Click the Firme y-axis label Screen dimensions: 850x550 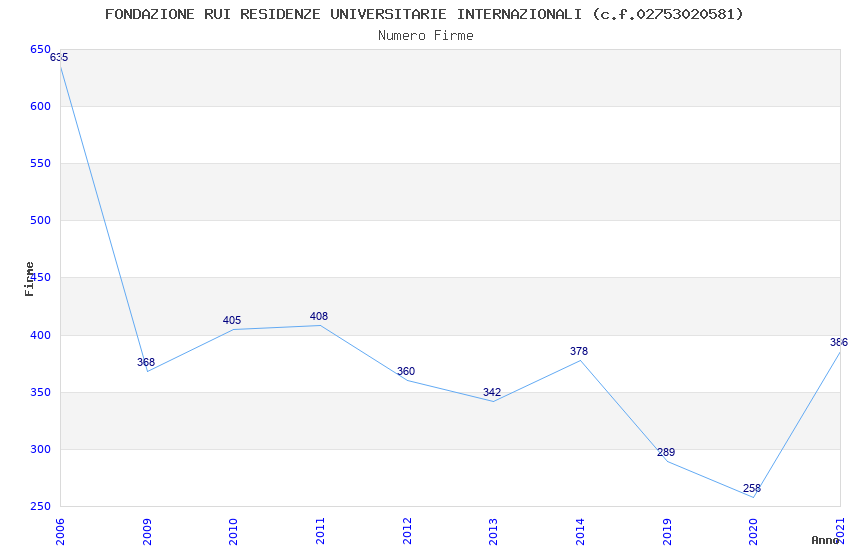tap(29, 279)
